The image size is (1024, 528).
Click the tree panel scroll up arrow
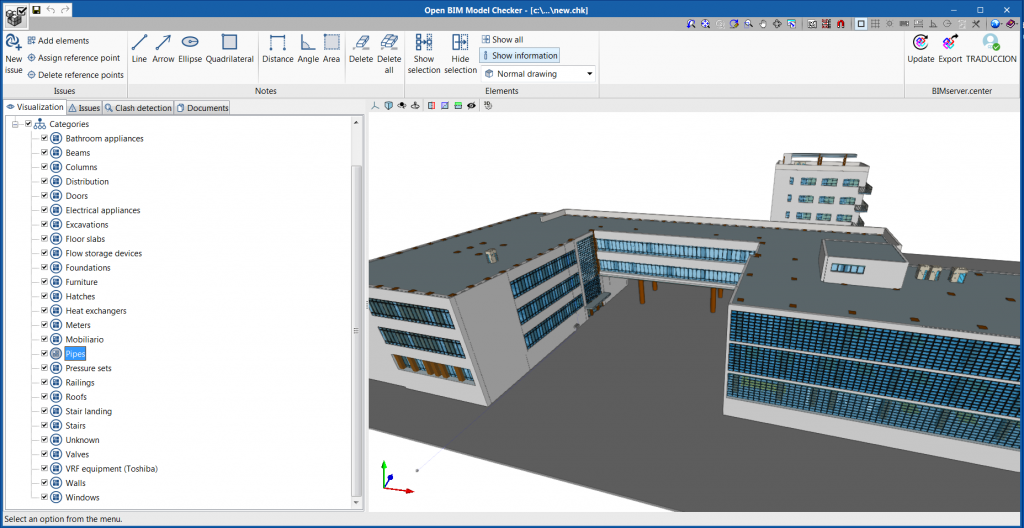(356, 122)
